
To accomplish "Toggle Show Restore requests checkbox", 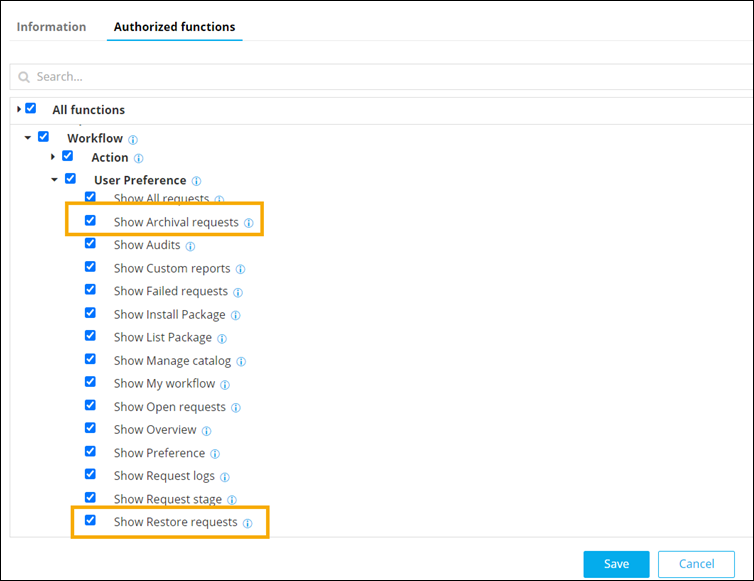I will (x=90, y=520).
